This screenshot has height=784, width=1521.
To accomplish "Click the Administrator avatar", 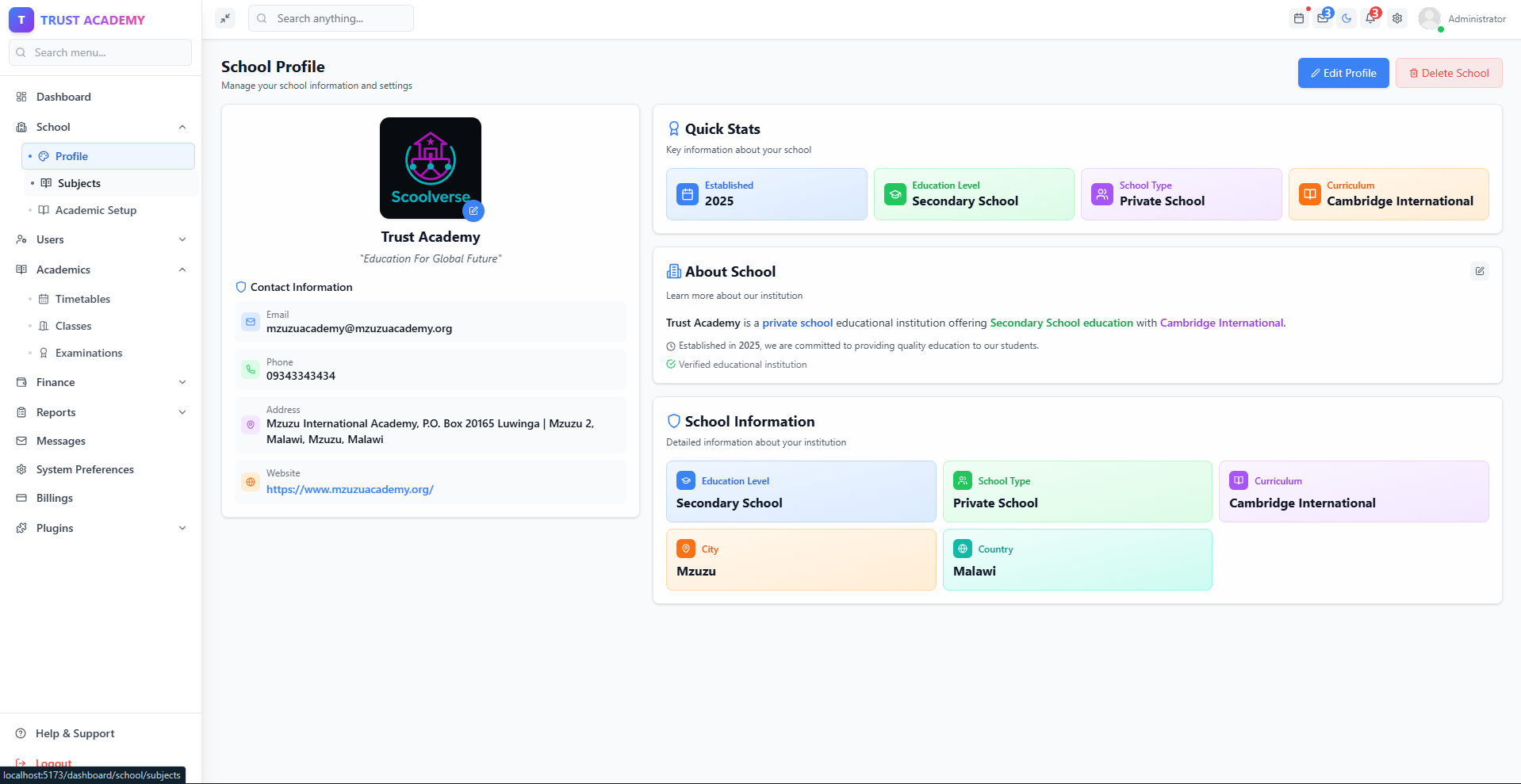I will [x=1430, y=18].
